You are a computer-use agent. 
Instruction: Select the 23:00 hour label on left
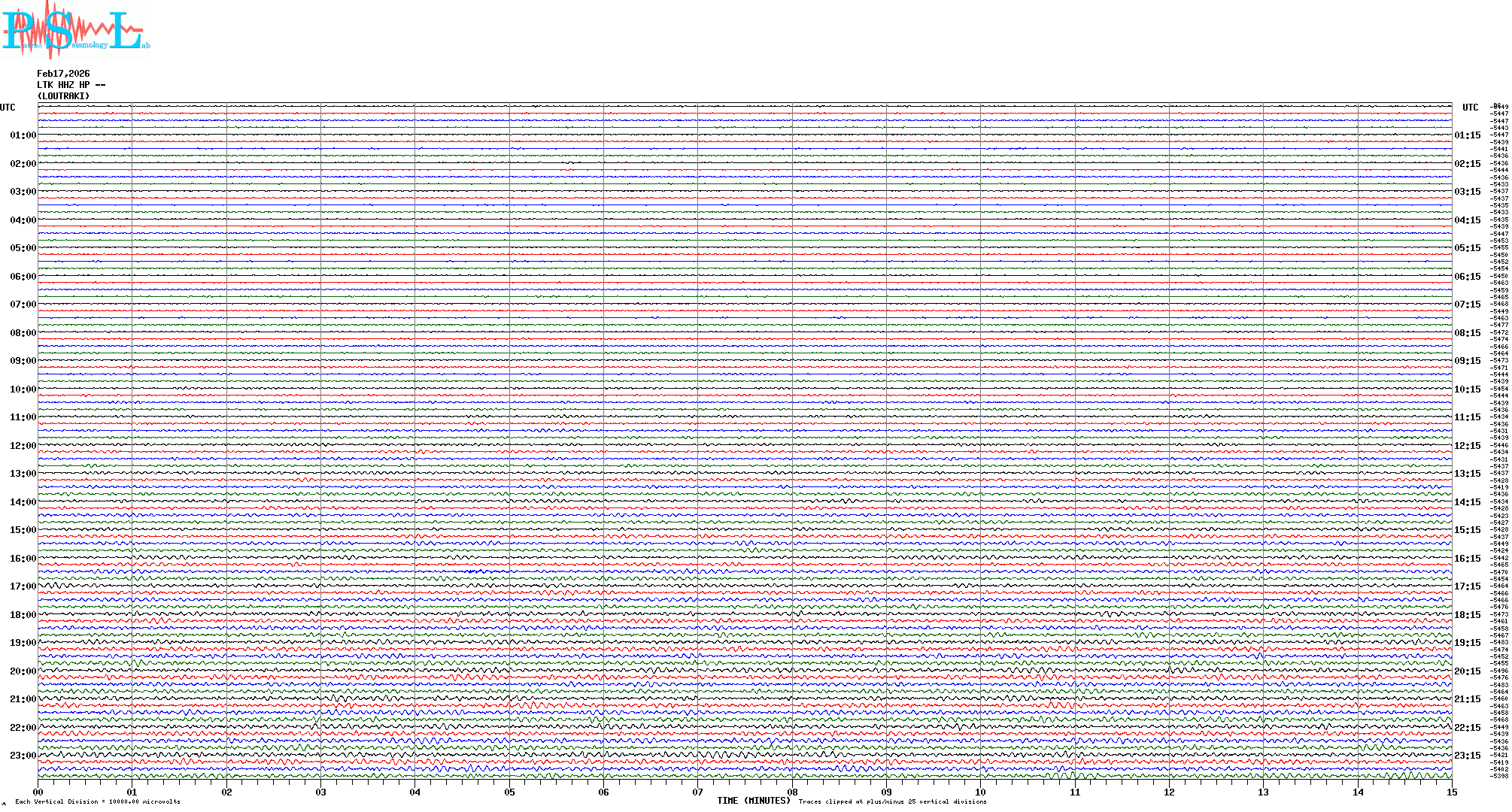point(23,756)
